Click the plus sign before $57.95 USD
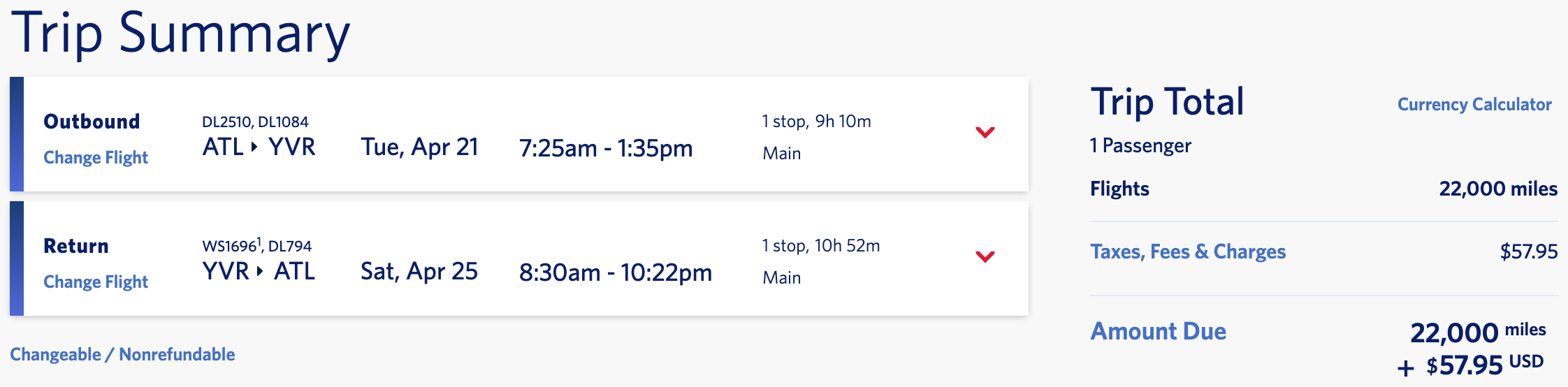Image resolution: width=1568 pixels, height=387 pixels. coord(1405,367)
